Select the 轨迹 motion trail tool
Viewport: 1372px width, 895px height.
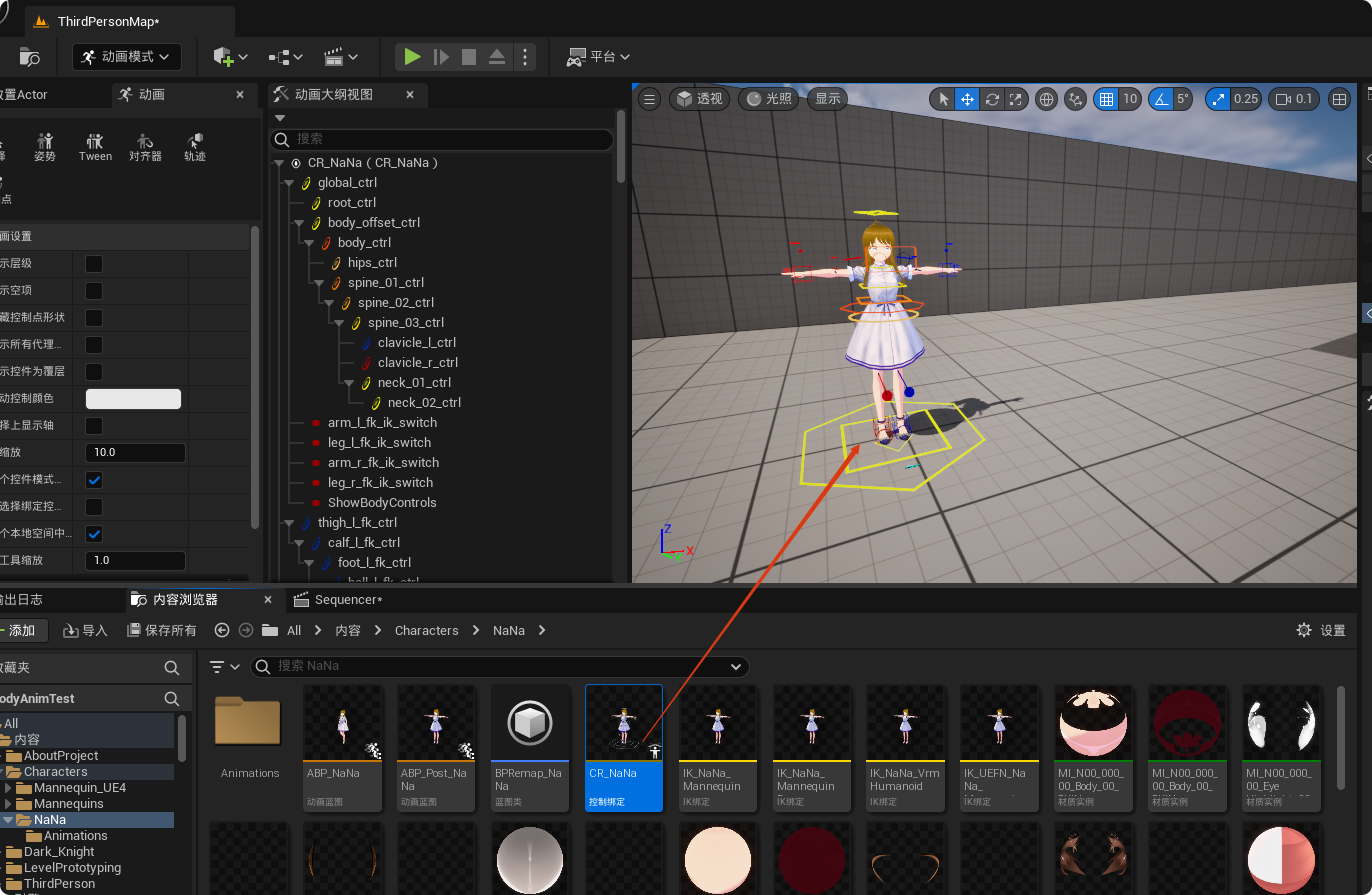195,147
